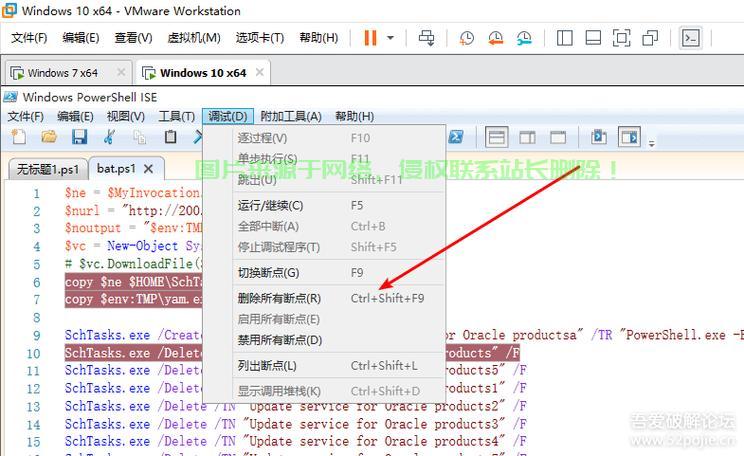Show script pane maximized layout icon

coord(558,138)
